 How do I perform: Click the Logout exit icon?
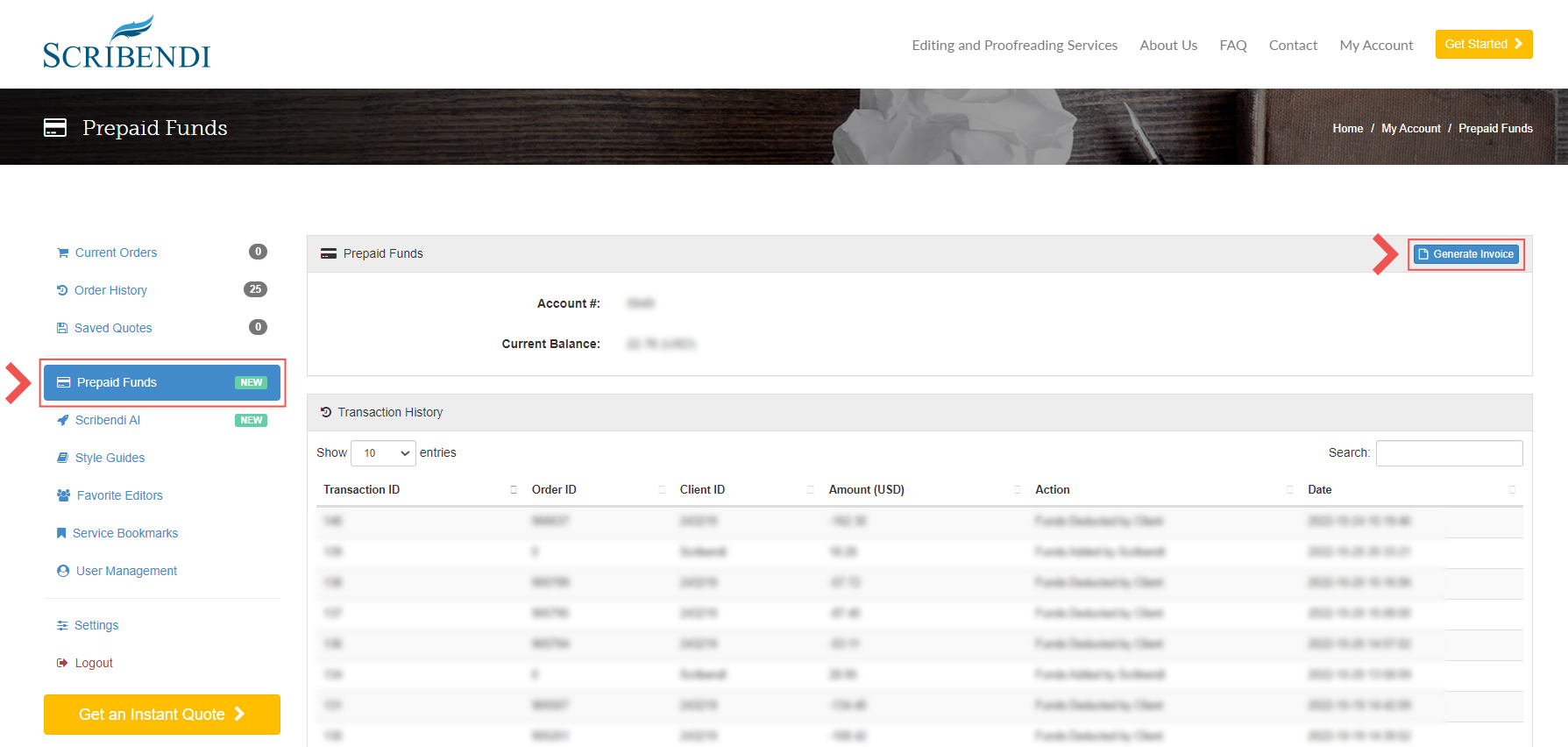[62, 663]
